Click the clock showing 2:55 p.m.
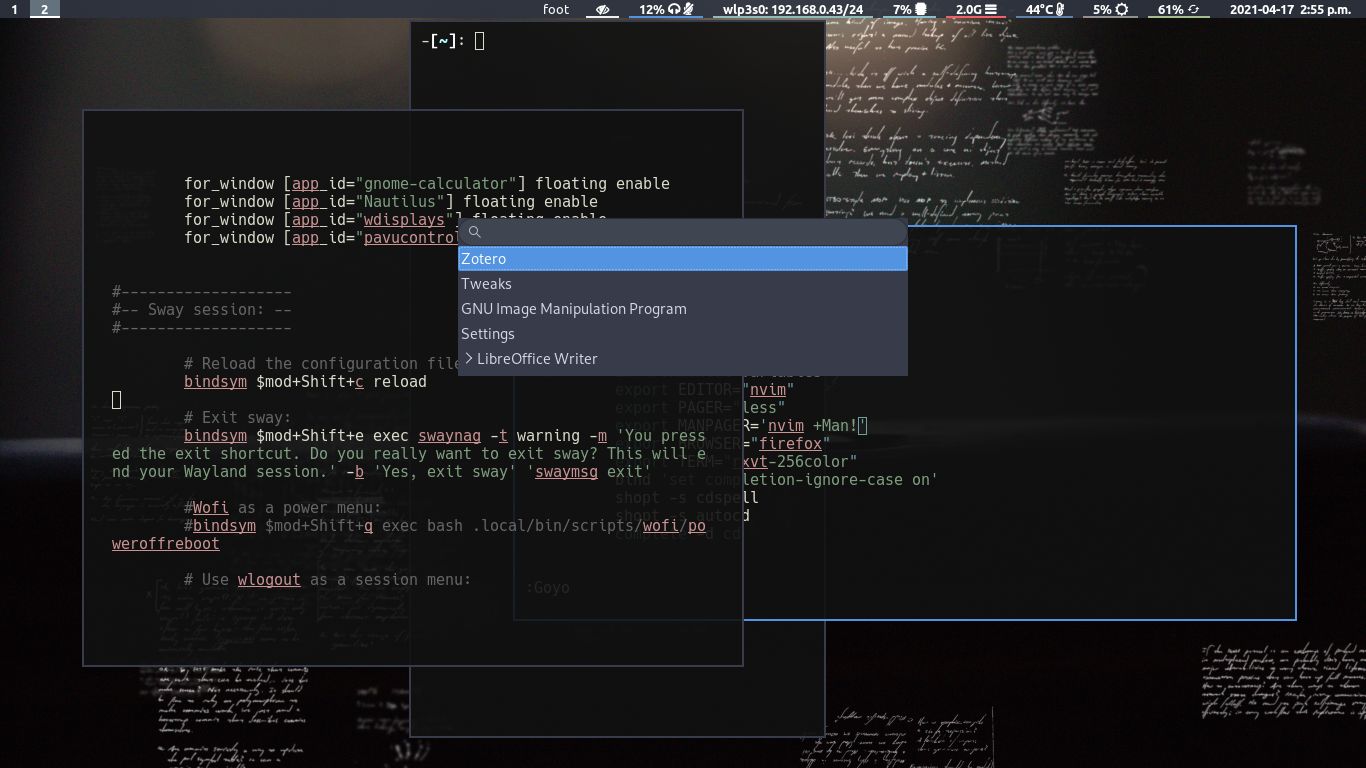Screen dimensions: 1366x768 1328,9
